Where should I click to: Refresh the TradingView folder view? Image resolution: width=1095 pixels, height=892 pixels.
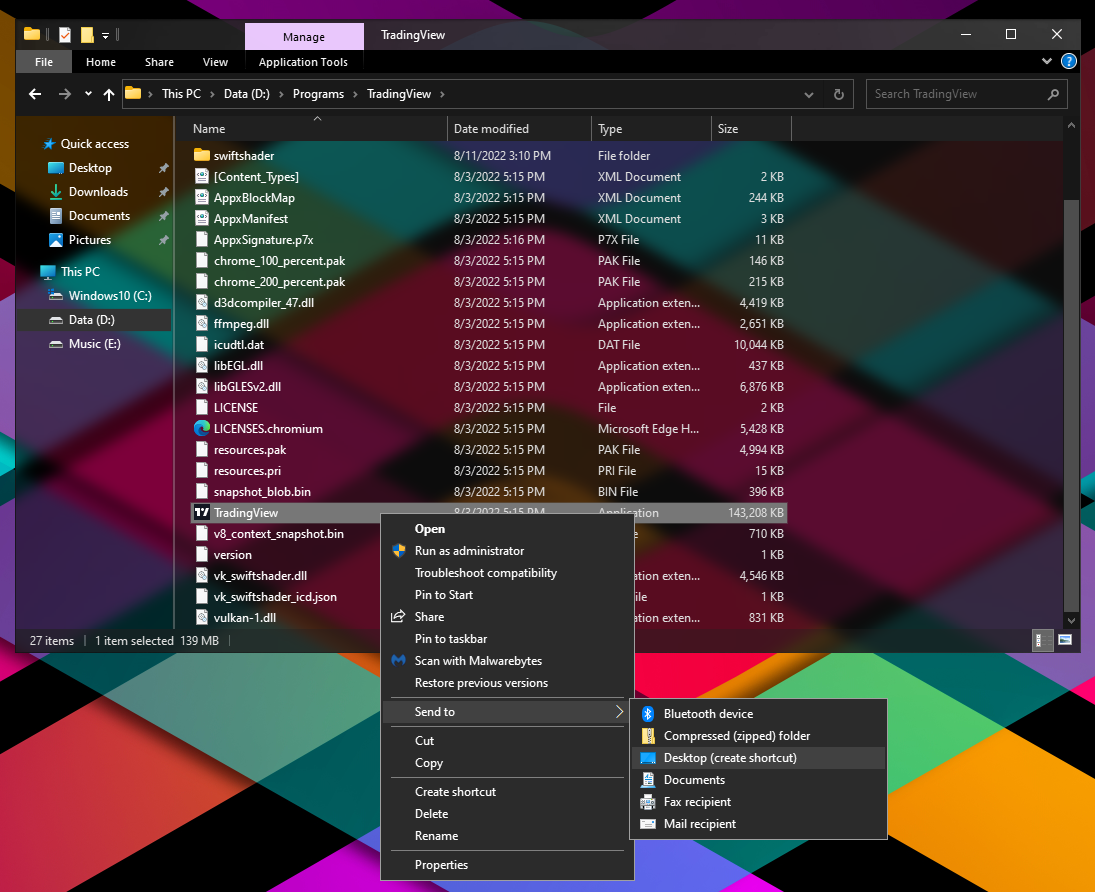[839, 94]
